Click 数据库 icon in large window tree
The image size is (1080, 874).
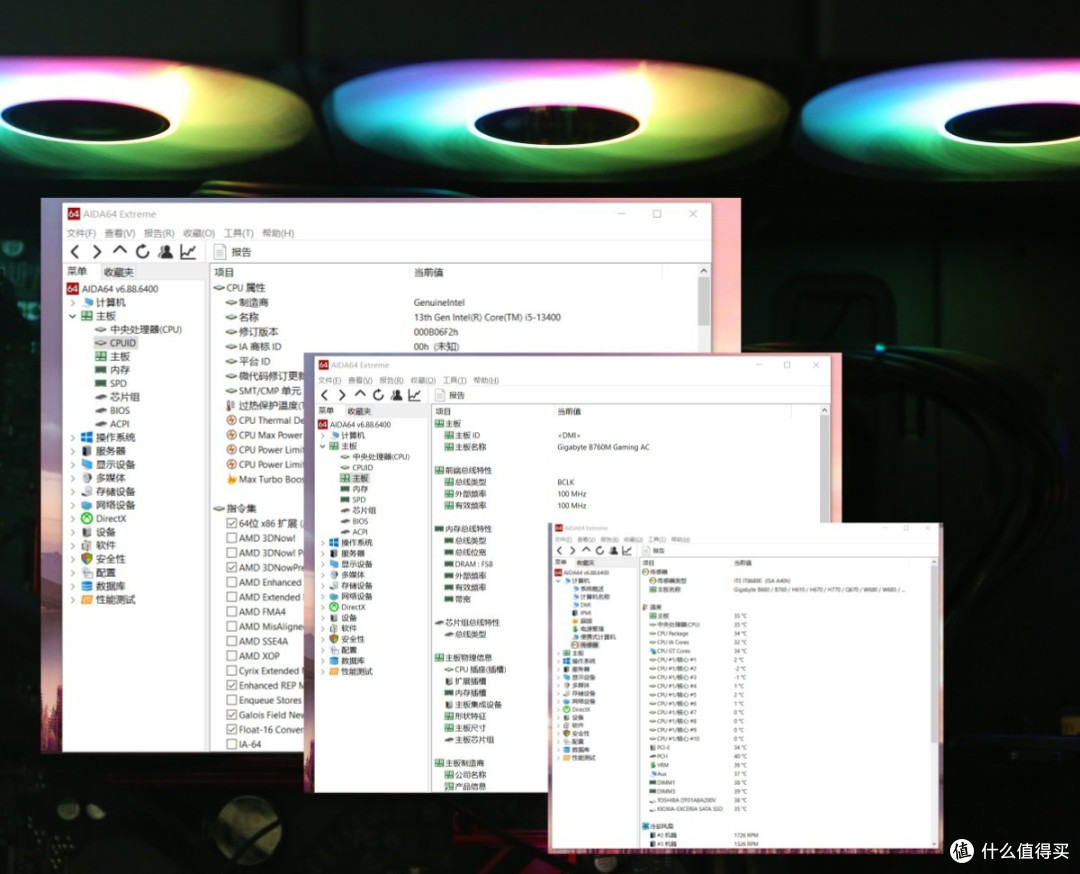(x=87, y=586)
